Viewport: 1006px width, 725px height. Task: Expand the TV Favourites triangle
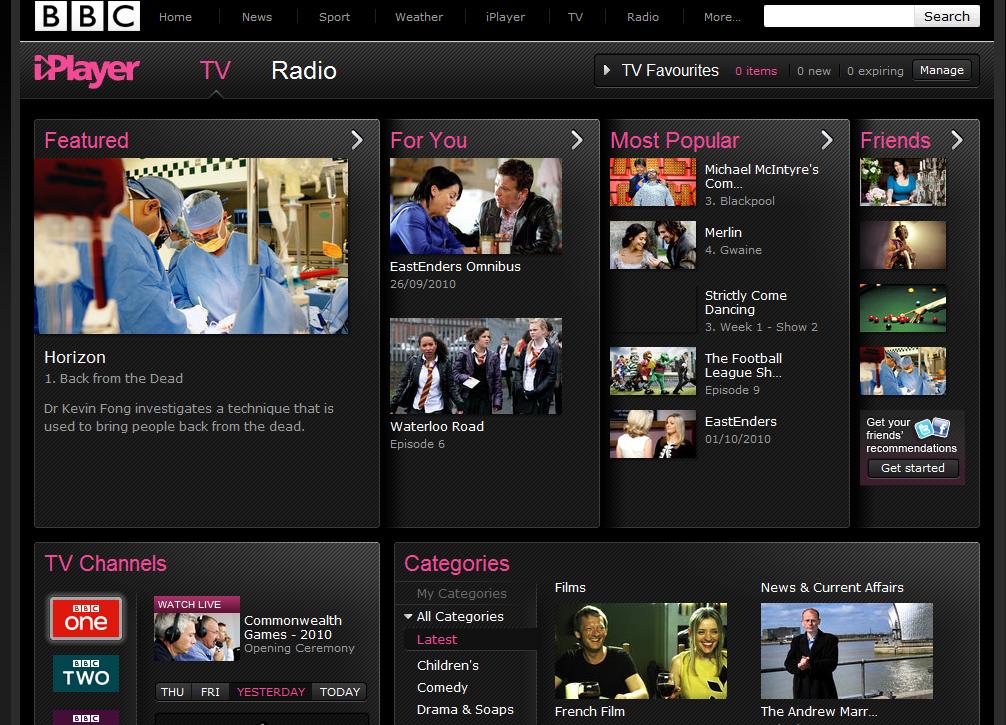pos(606,70)
